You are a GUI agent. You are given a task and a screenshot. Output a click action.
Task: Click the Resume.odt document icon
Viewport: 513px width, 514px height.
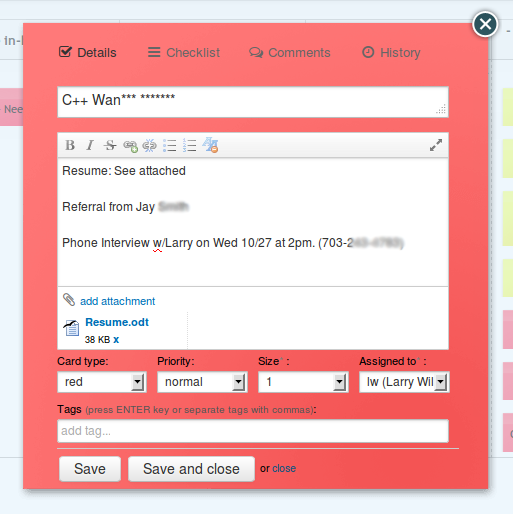[x=71, y=328]
